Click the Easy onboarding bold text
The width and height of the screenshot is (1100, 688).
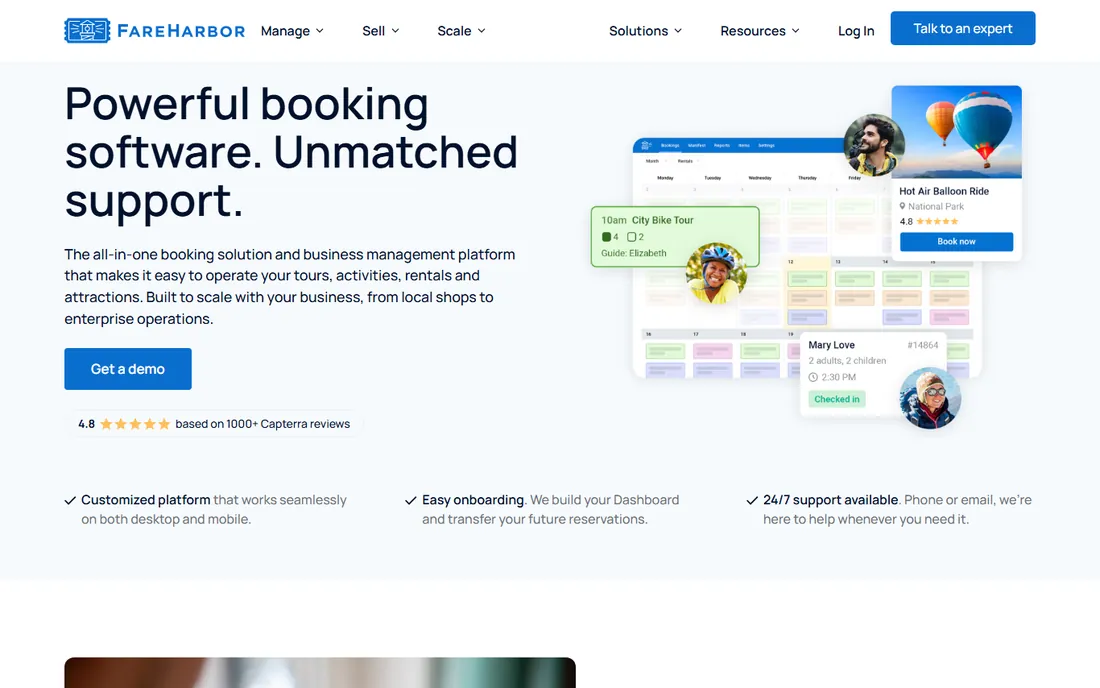pyautogui.click(x=473, y=500)
